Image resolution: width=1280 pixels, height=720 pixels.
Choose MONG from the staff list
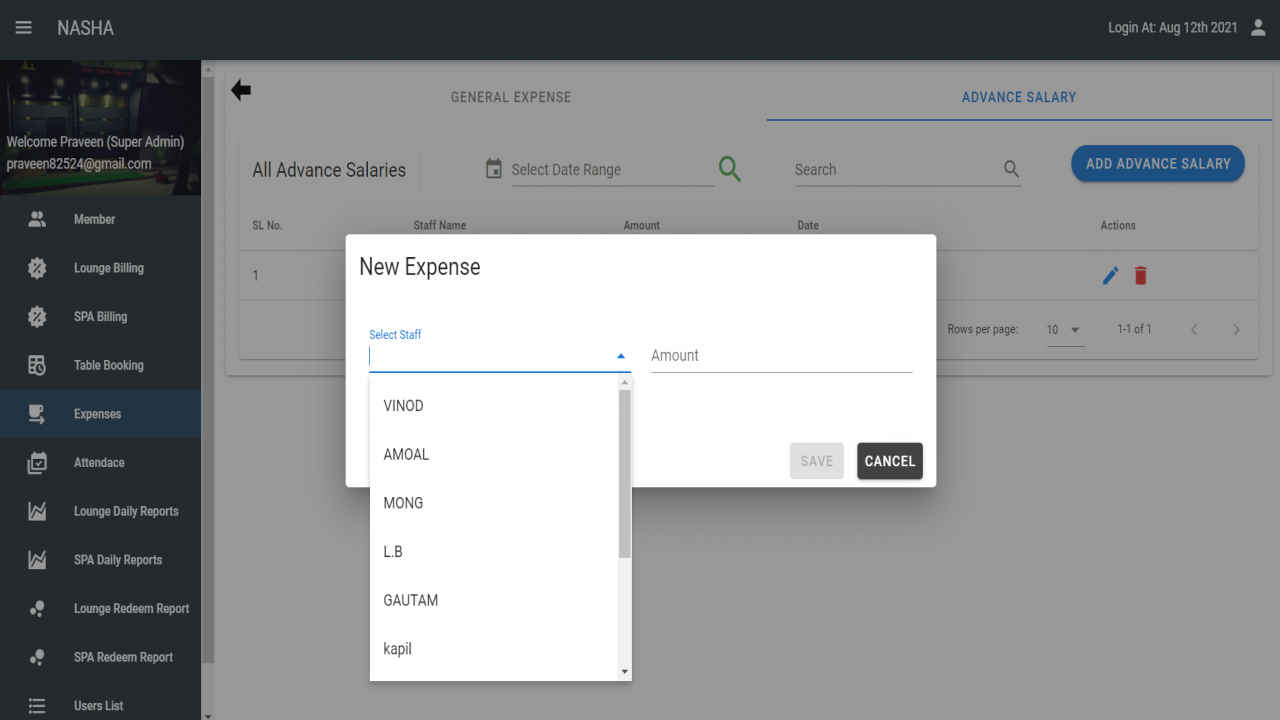coord(495,503)
